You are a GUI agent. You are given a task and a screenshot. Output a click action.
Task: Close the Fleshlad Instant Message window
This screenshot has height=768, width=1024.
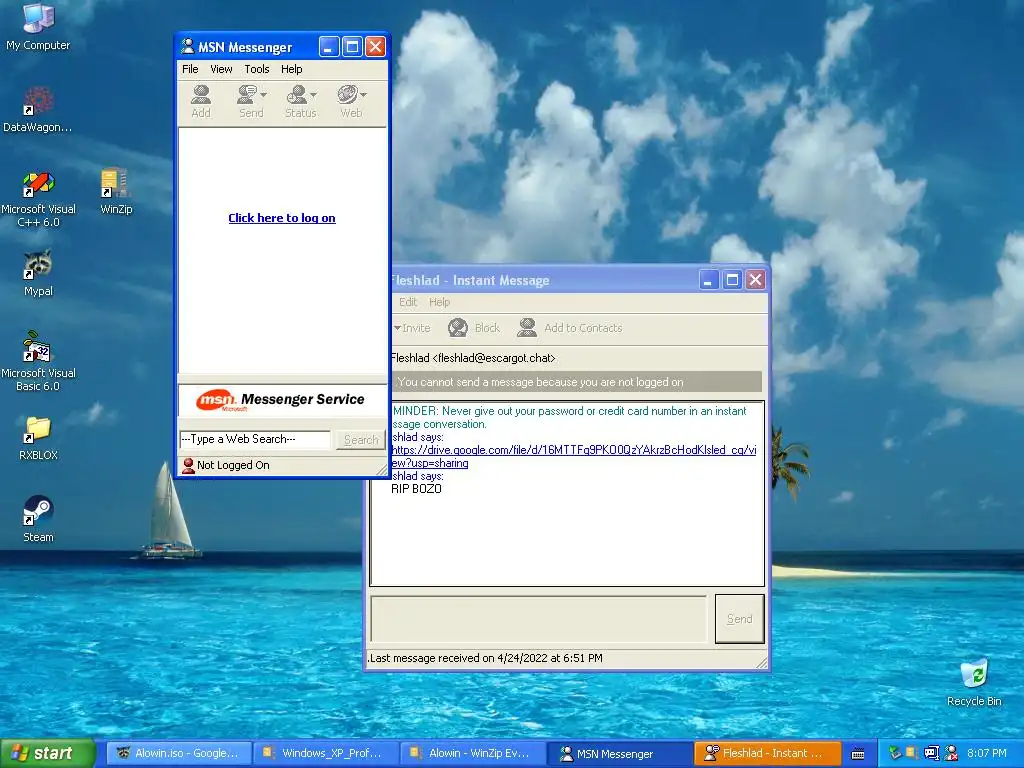click(756, 280)
